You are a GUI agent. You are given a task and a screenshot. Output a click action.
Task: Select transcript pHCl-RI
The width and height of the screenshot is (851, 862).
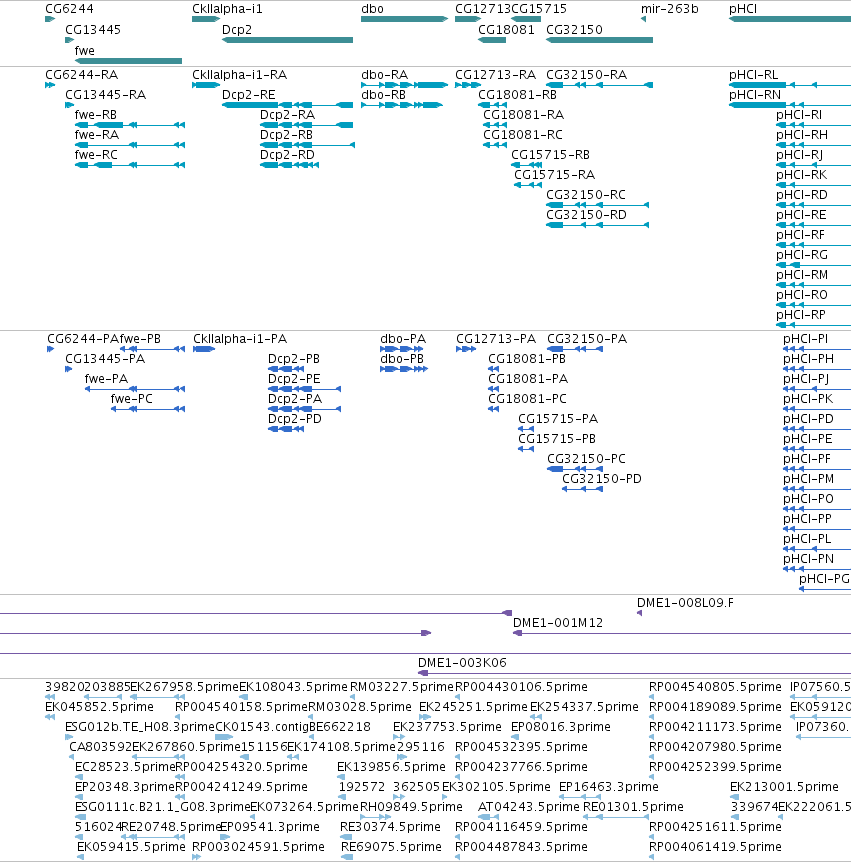tap(799, 115)
